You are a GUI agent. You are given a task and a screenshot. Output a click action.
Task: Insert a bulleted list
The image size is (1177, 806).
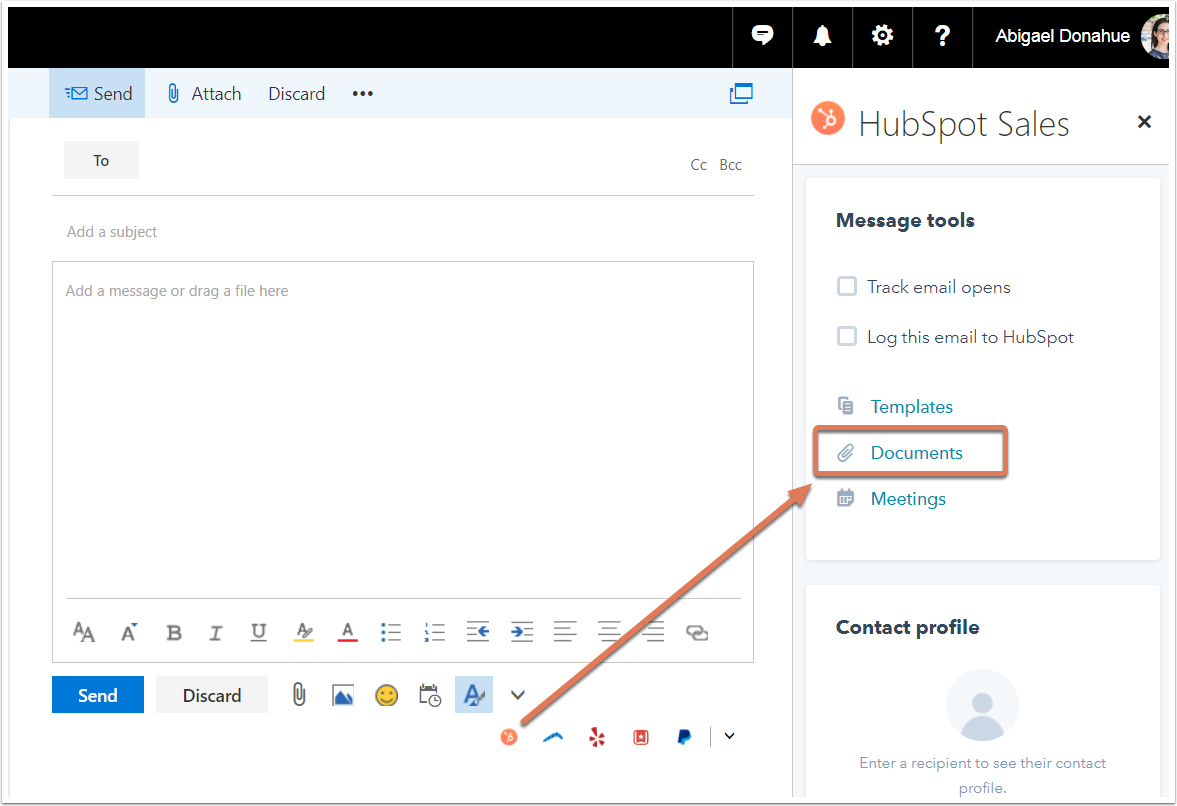390,633
